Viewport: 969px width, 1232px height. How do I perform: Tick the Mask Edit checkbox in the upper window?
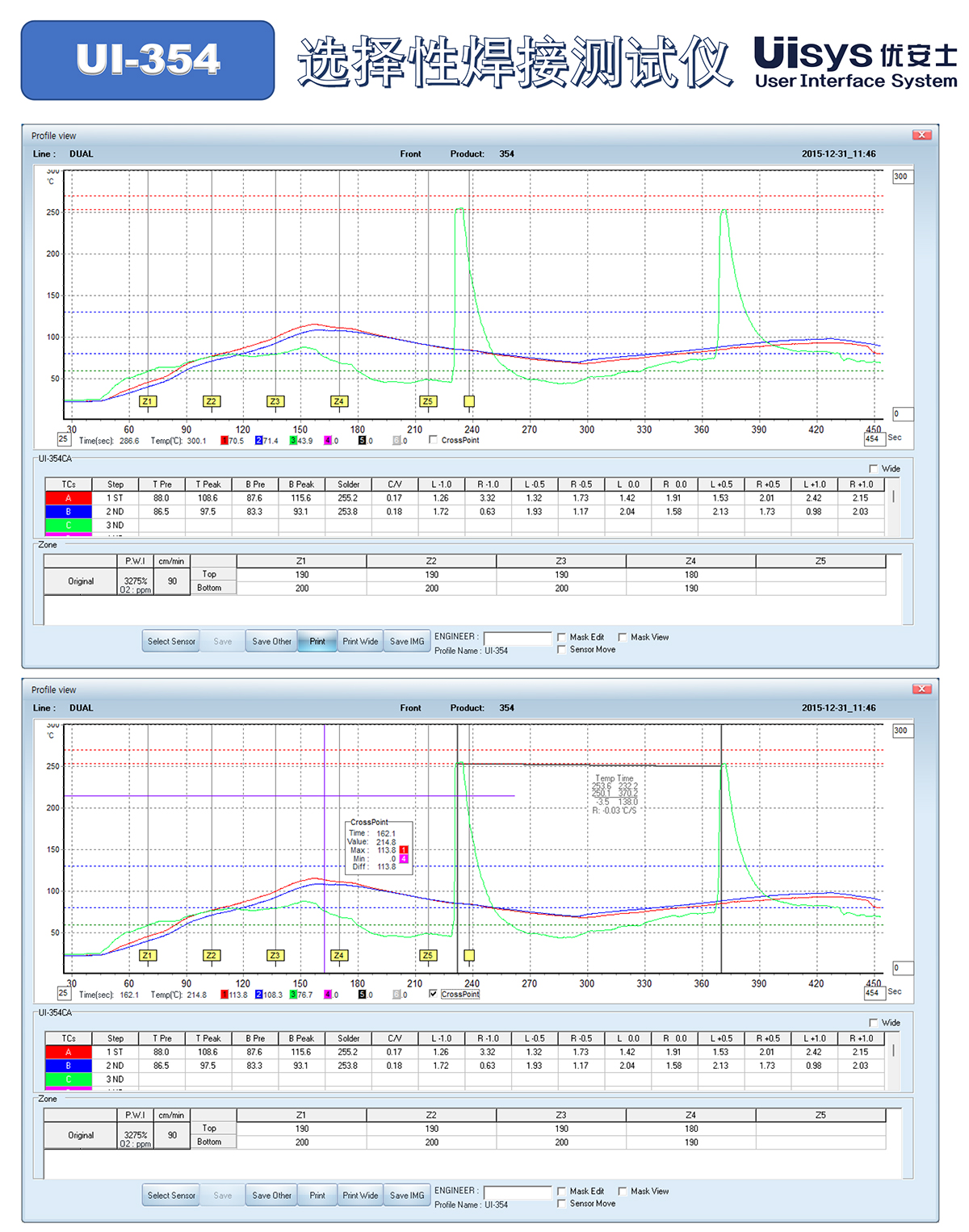[561, 637]
